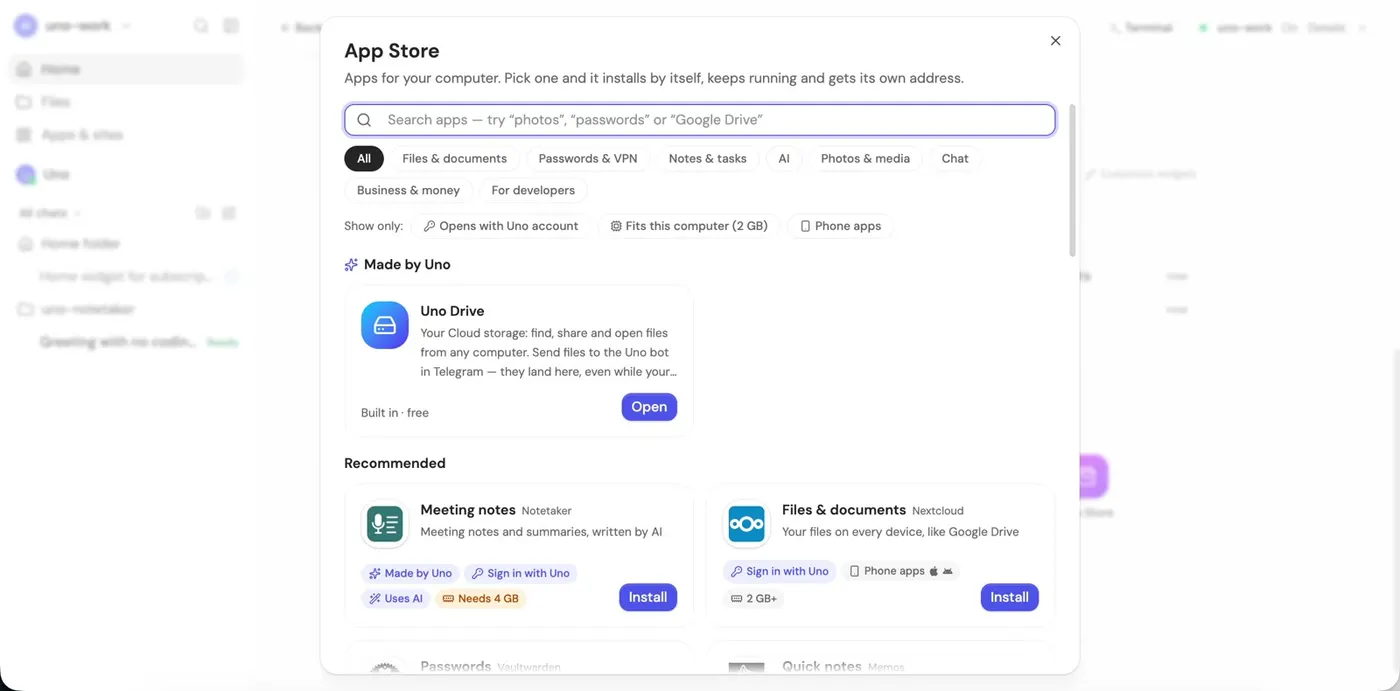Screen dimensions: 1400x691
Task: Click the Nextcloud app icon
Action: point(746,524)
